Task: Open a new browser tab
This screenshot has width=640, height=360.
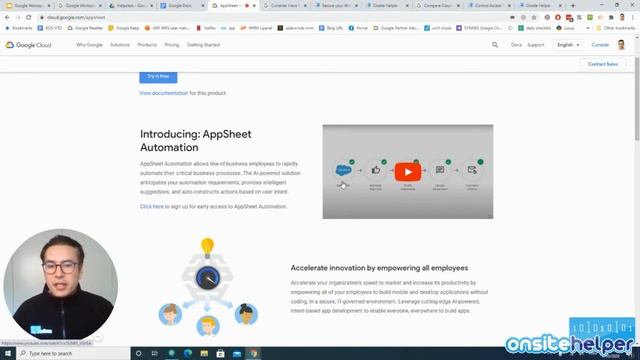Action: point(573,6)
